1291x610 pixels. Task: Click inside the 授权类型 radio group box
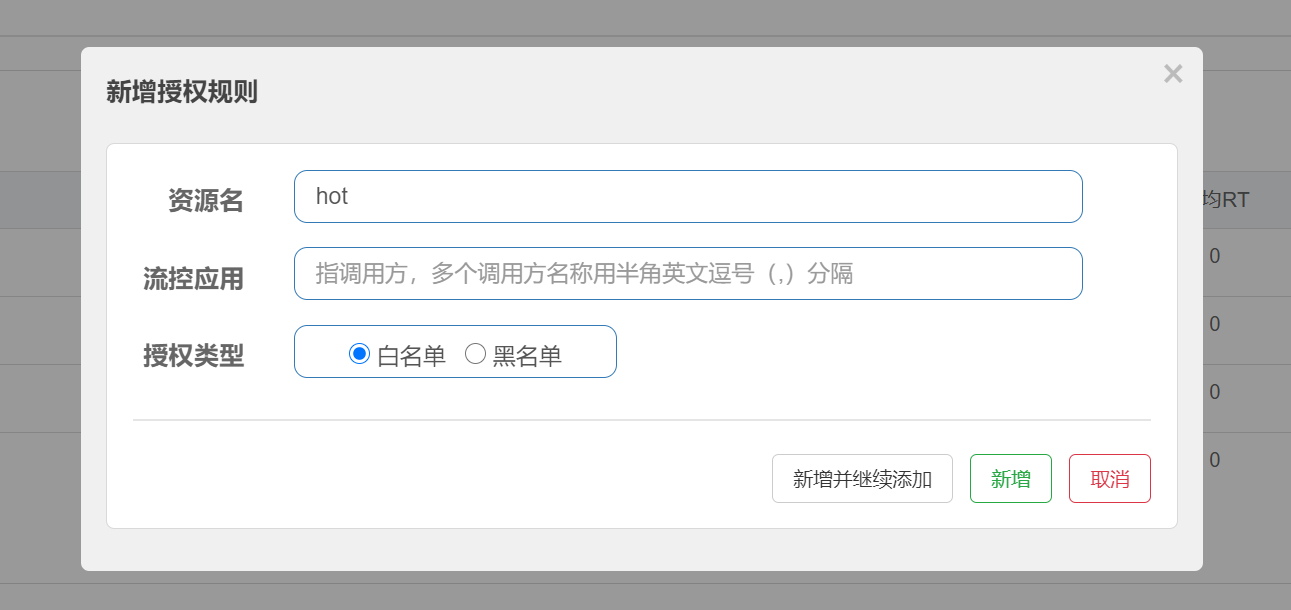click(590, 352)
